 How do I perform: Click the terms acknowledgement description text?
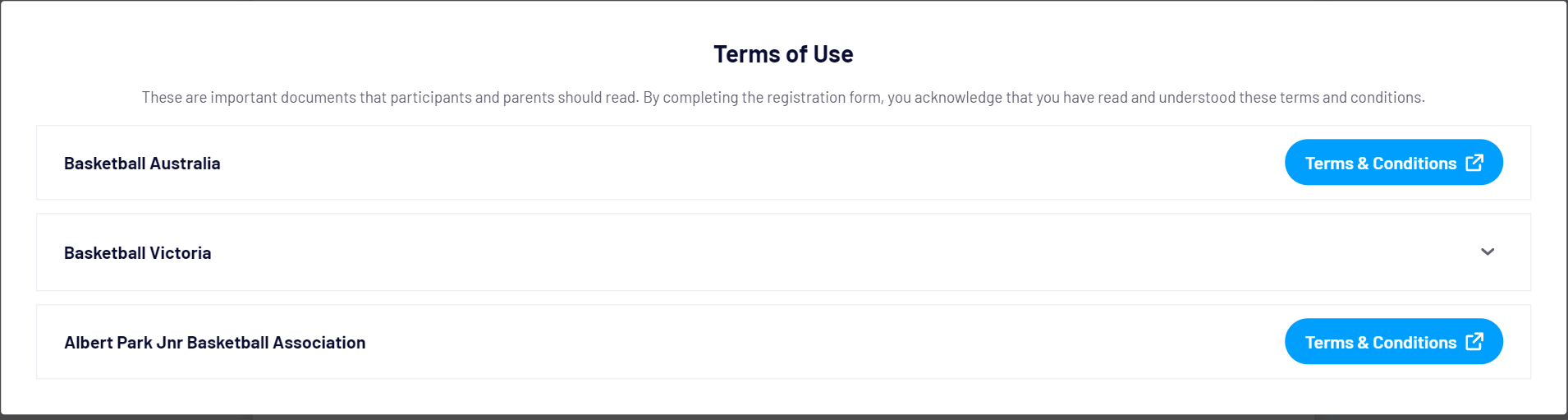point(783,98)
